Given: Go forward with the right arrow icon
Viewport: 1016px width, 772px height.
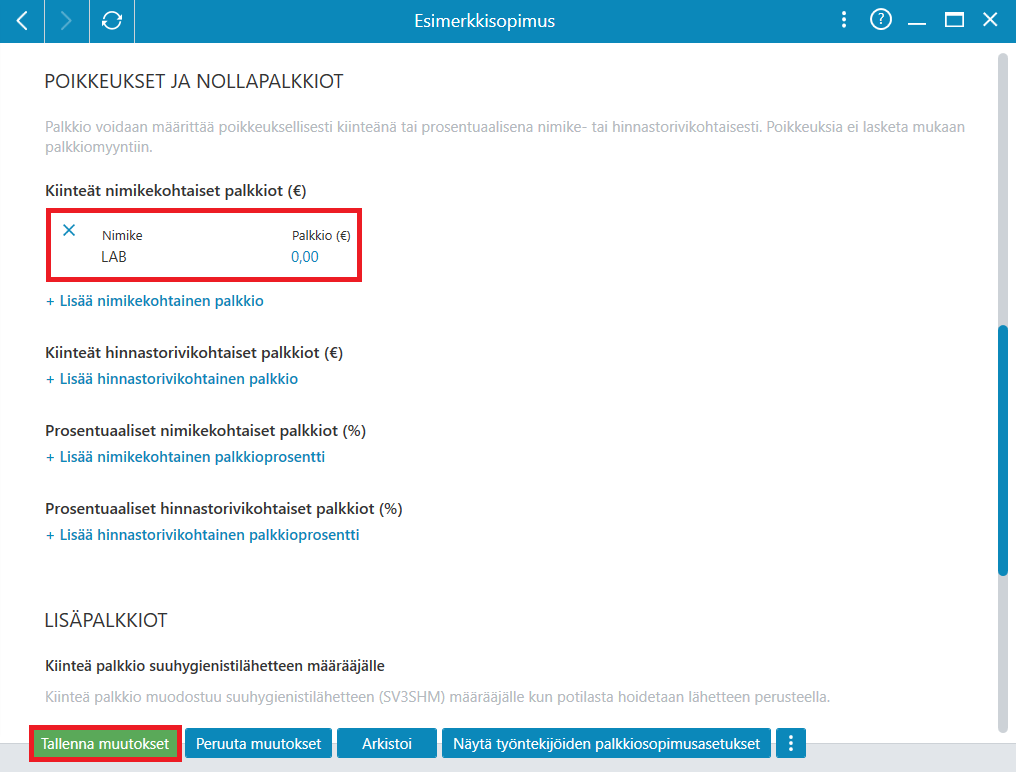Looking at the screenshot, I should pyautogui.click(x=67, y=21).
